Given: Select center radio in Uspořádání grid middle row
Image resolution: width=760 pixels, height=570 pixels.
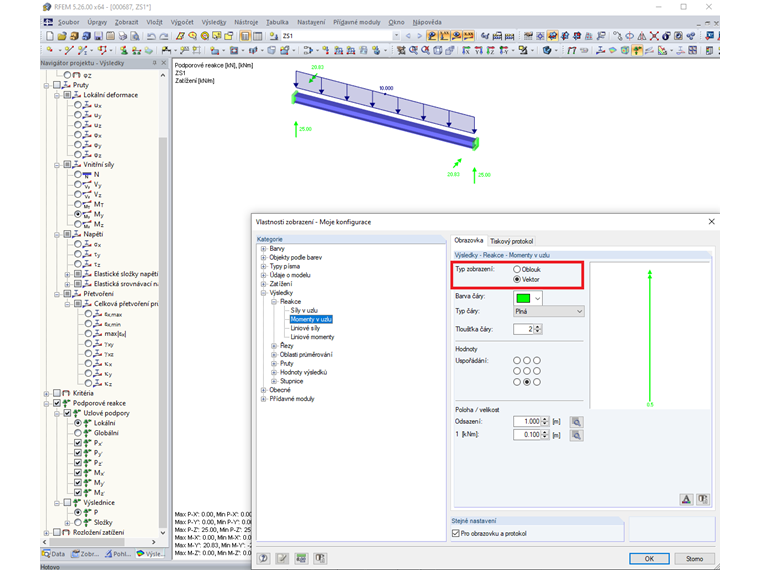Looking at the screenshot, I should coord(527,371).
